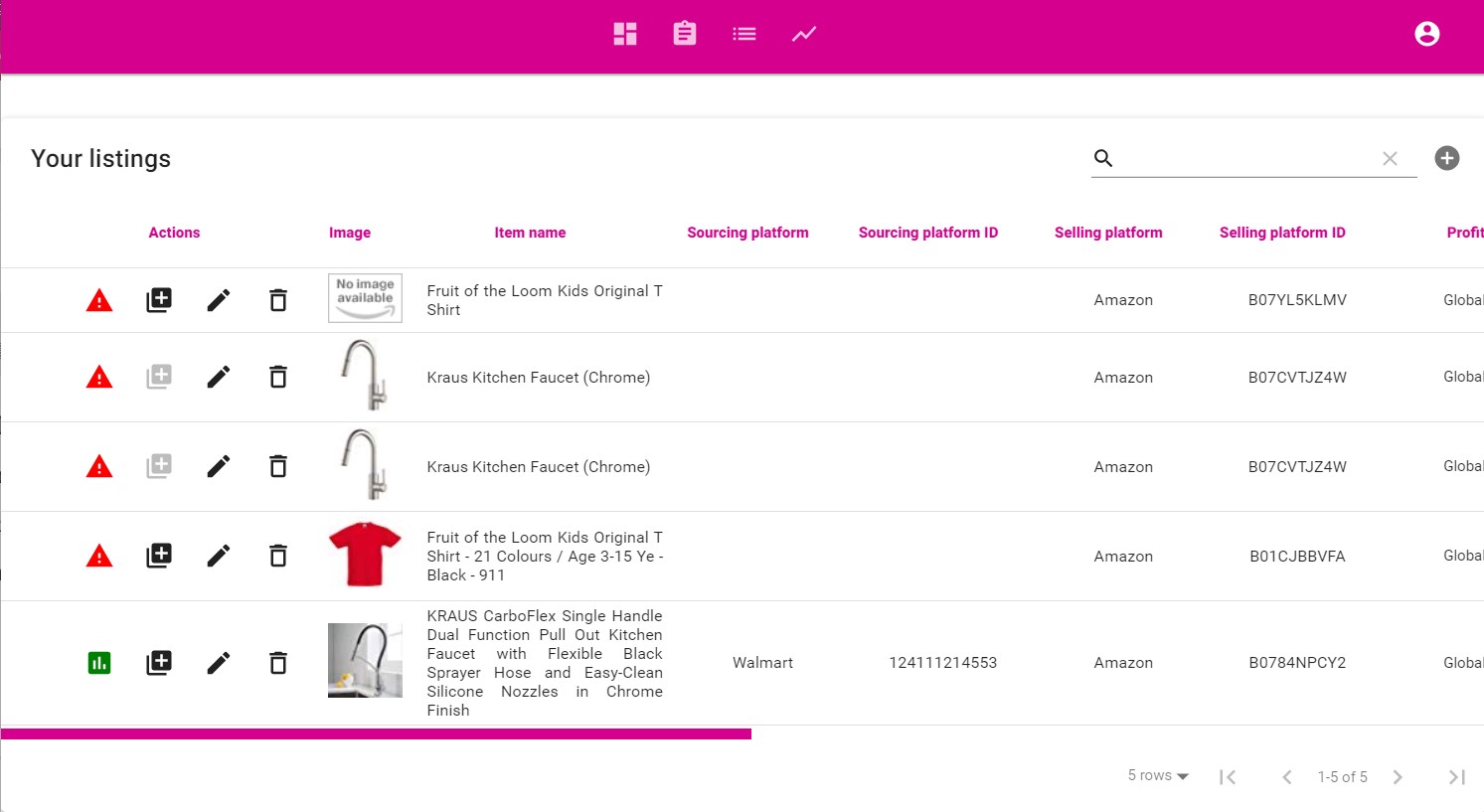Open the dashboard view icon
Viewport: 1484px width, 812px height.
(x=625, y=34)
